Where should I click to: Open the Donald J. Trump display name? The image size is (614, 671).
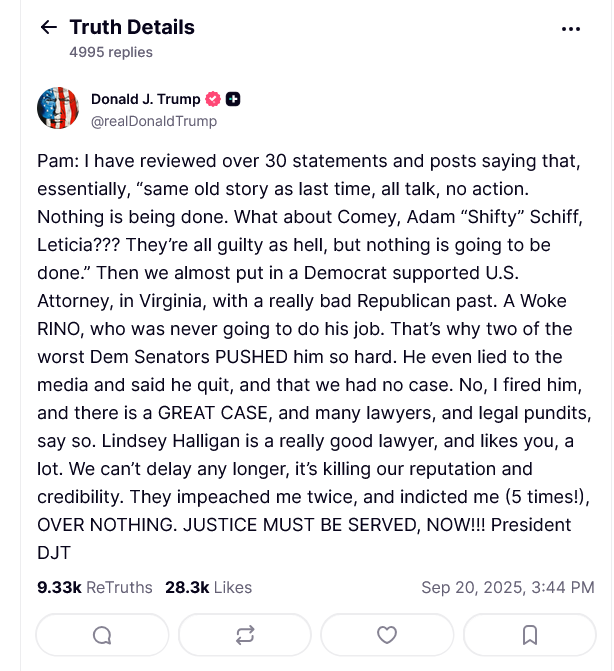[x=145, y=99]
